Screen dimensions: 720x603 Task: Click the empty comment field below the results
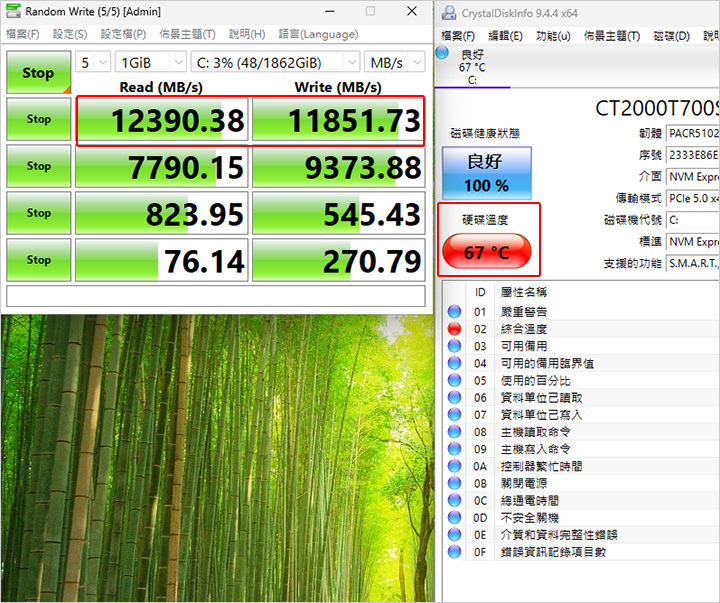[x=216, y=296]
